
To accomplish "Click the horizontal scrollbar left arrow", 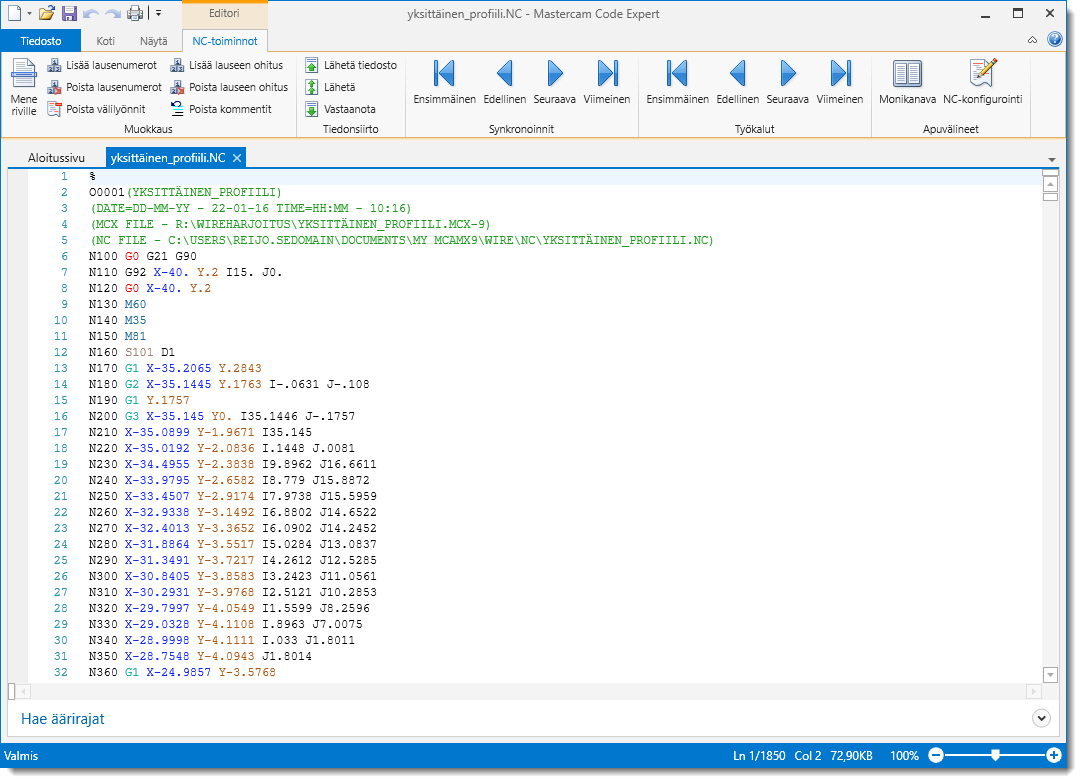I will tap(23, 691).
